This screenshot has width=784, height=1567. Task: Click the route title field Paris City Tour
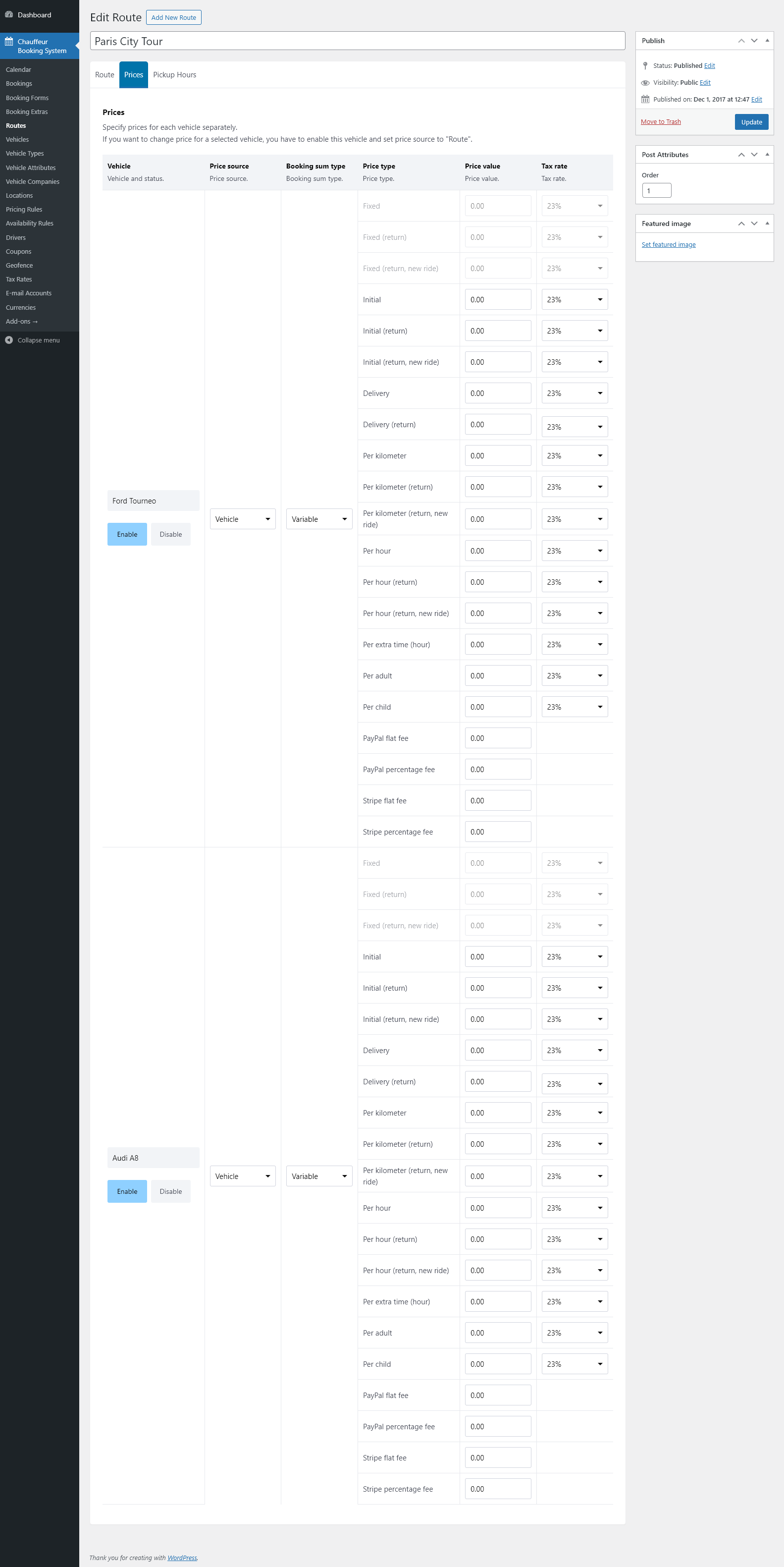358,41
